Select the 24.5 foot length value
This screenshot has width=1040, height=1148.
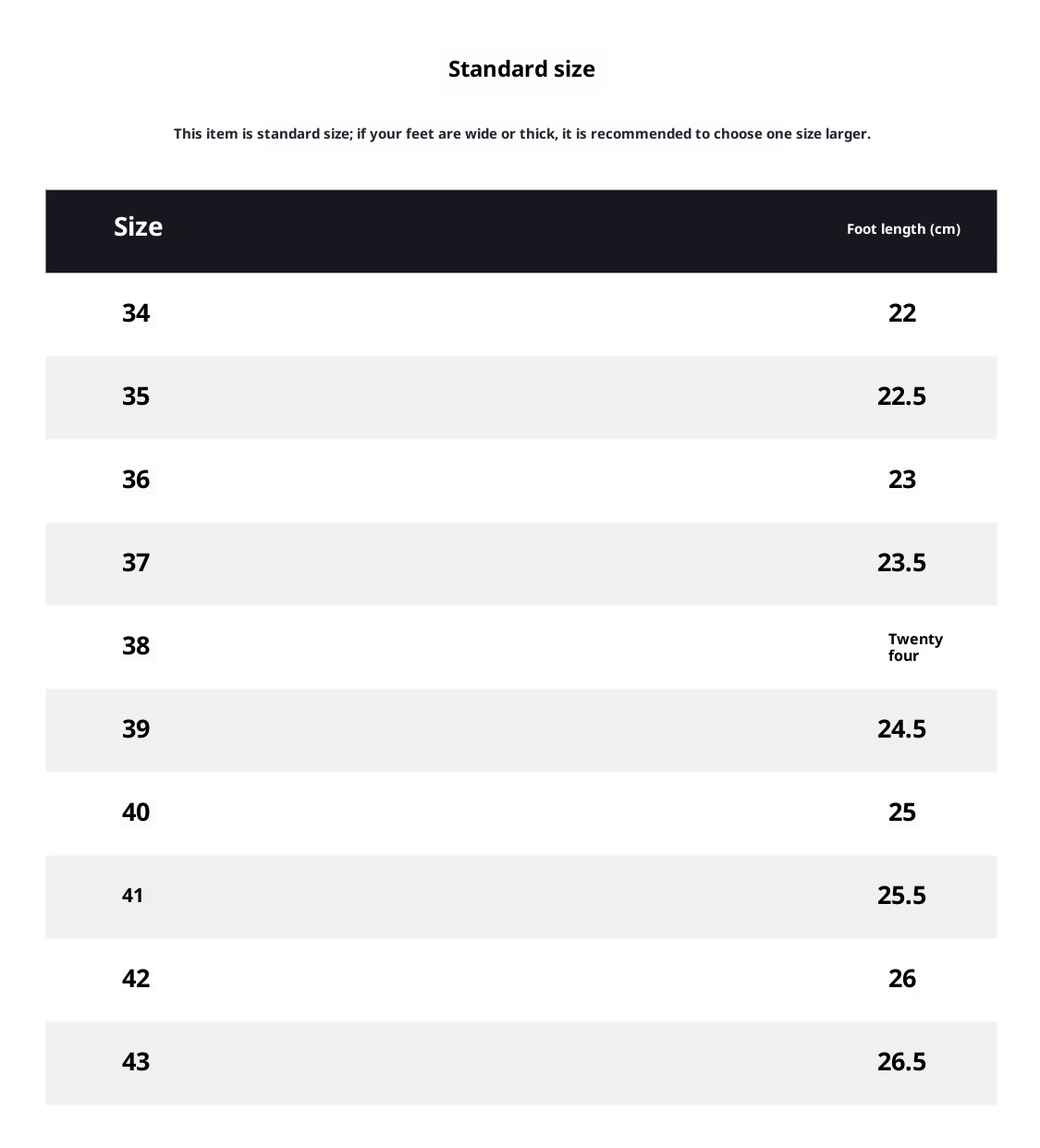pyautogui.click(x=901, y=729)
